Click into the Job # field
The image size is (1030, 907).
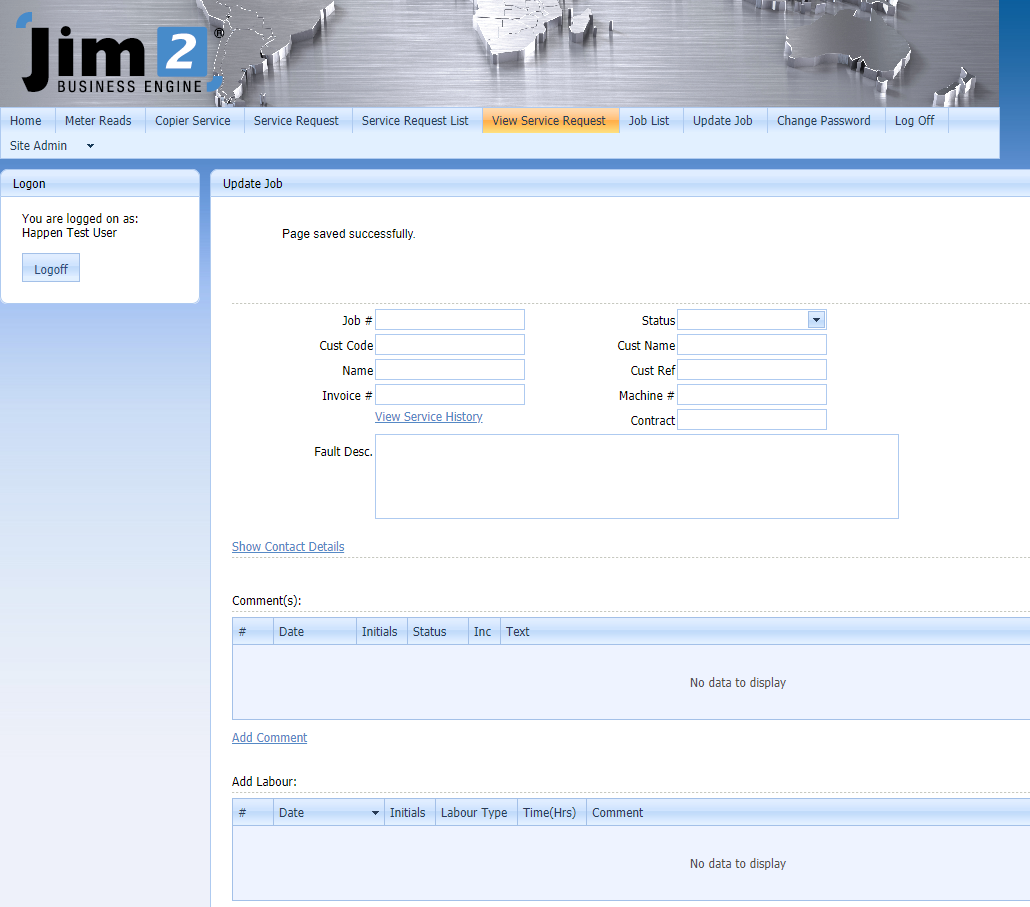coord(449,320)
